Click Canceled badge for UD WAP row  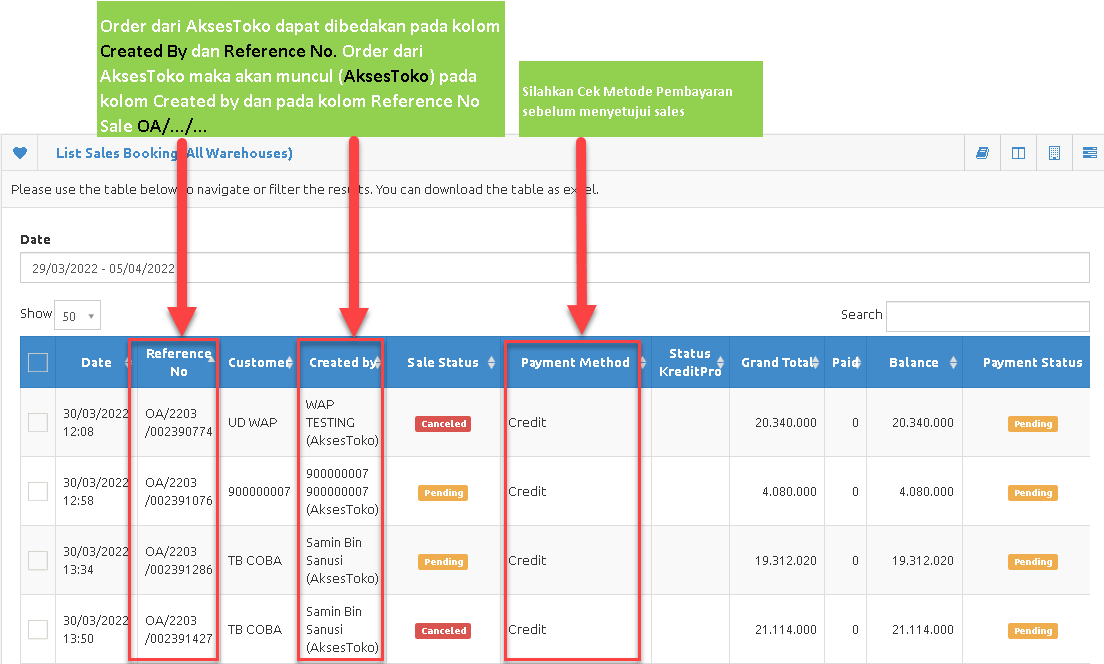[443, 423]
